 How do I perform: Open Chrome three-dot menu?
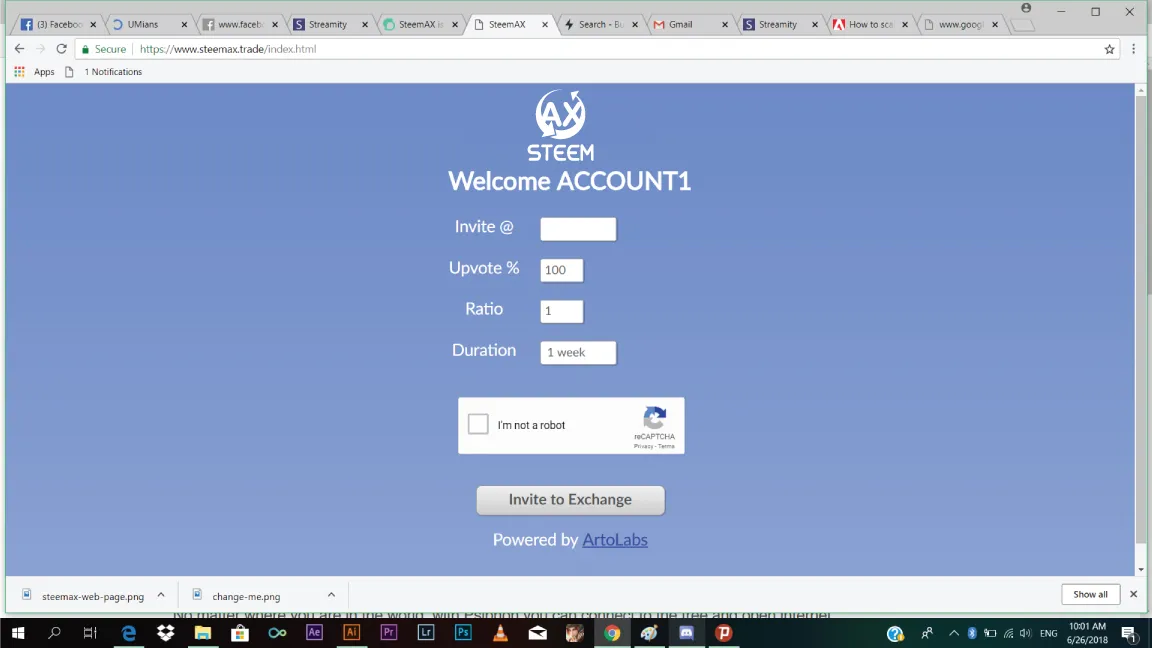coord(1134,48)
